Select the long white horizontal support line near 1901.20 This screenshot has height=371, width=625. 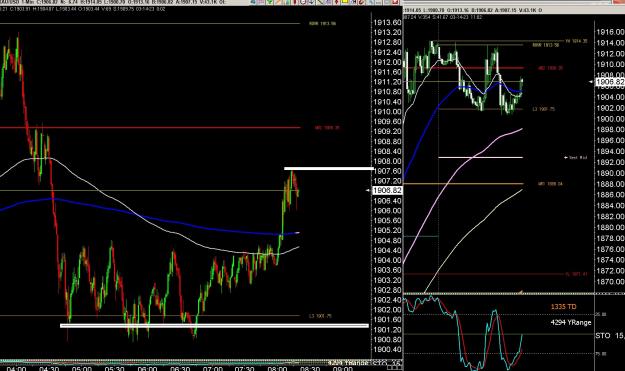(214, 326)
